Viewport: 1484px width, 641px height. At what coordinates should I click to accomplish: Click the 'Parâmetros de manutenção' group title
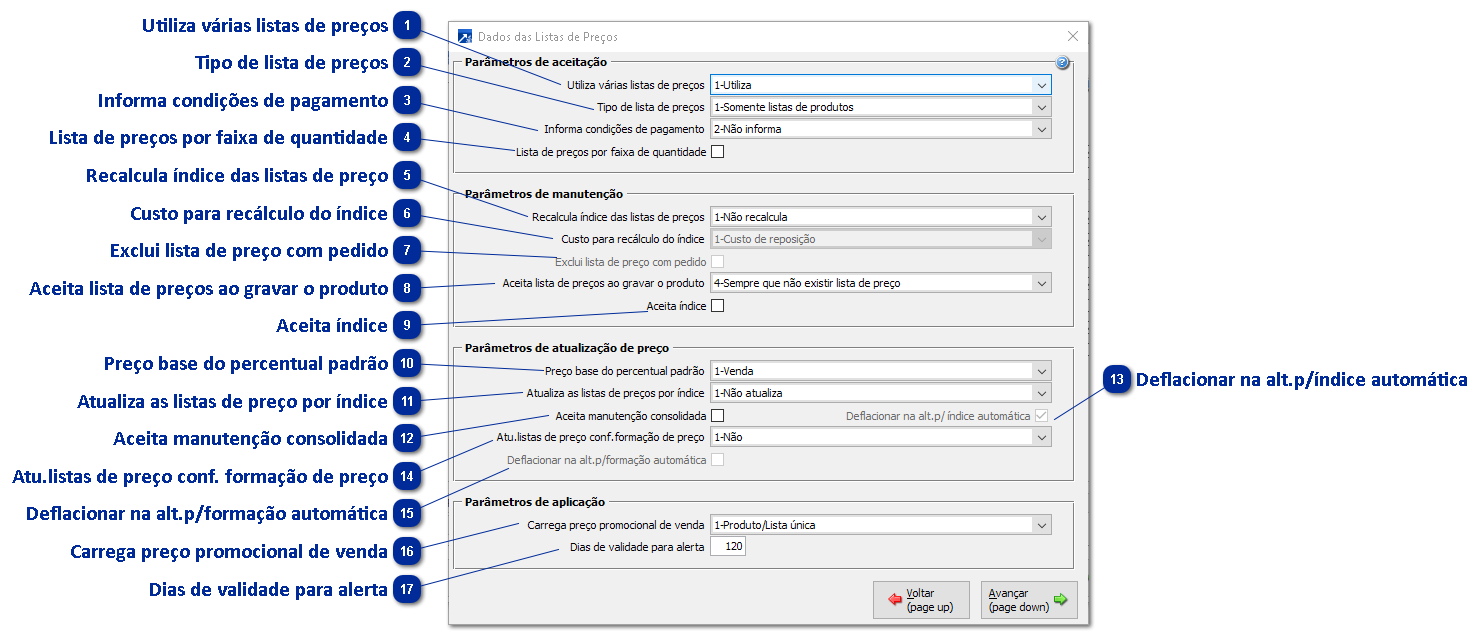[544, 194]
